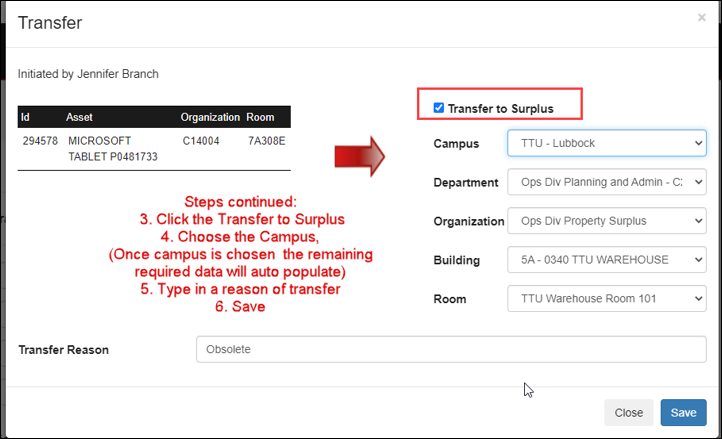Expand the Department dropdown list

pyautogui.click(x=606, y=182)
